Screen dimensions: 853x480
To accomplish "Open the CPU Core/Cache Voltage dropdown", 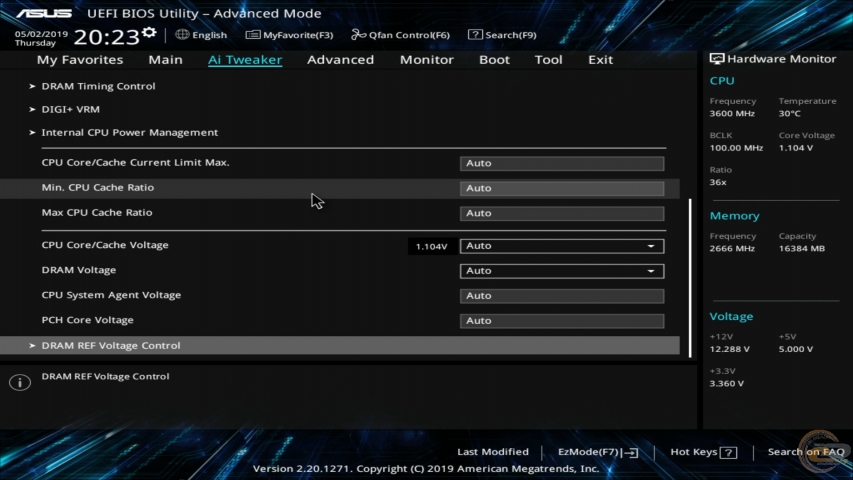I will tap(562, 246).
